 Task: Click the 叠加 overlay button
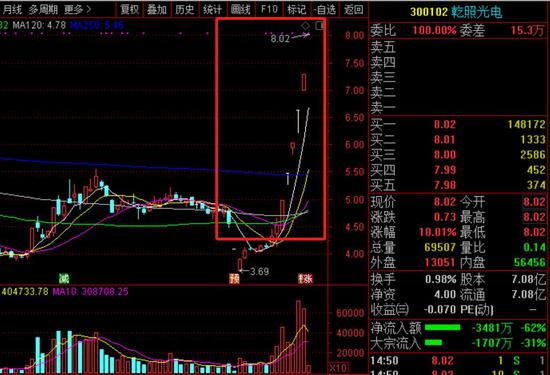[x=157, y=9]
